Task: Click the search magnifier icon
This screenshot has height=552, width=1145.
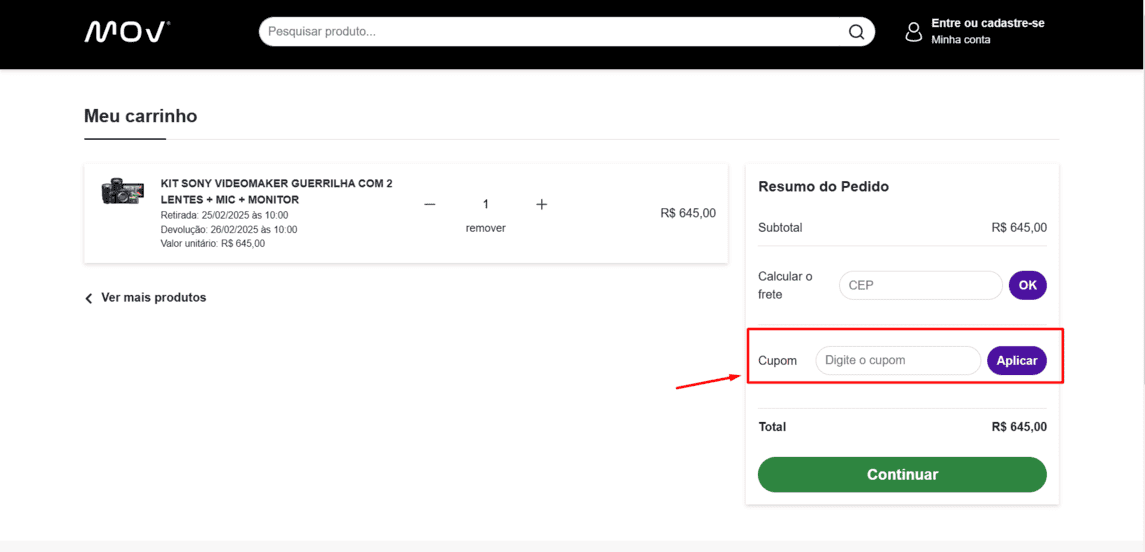Action: click(856, 32)
